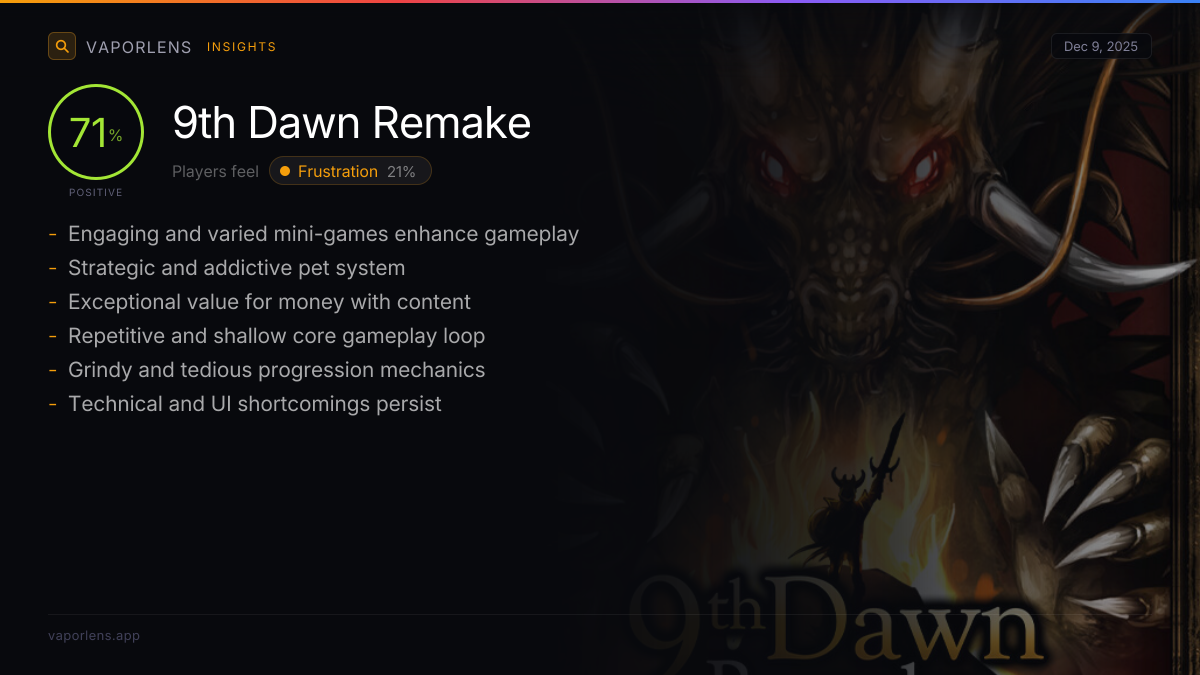Click the Frustration 21% pill

[x=350, y=171]
